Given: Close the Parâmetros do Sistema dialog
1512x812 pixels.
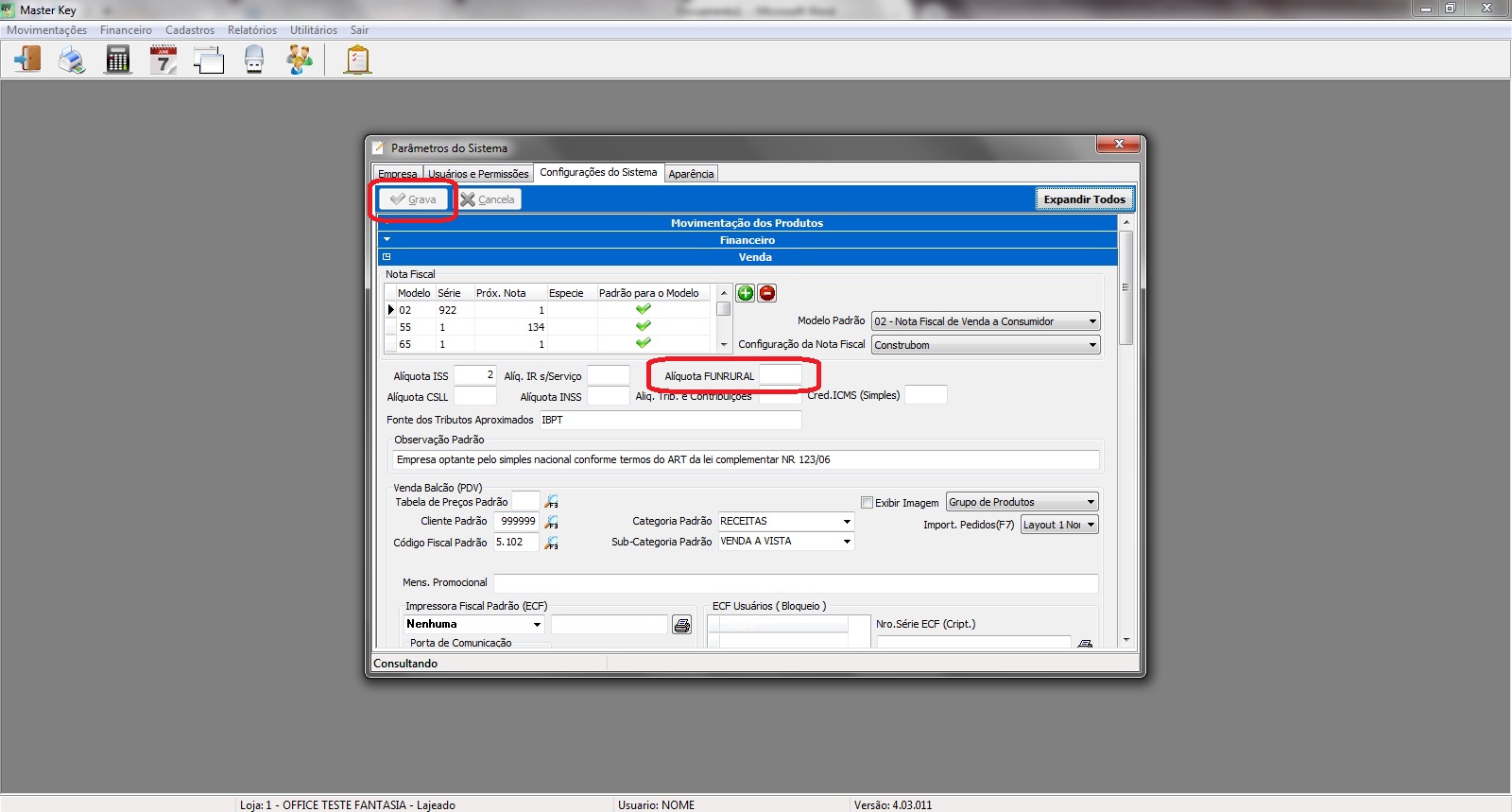Looking at the screenshot, I should point(1119,144).
